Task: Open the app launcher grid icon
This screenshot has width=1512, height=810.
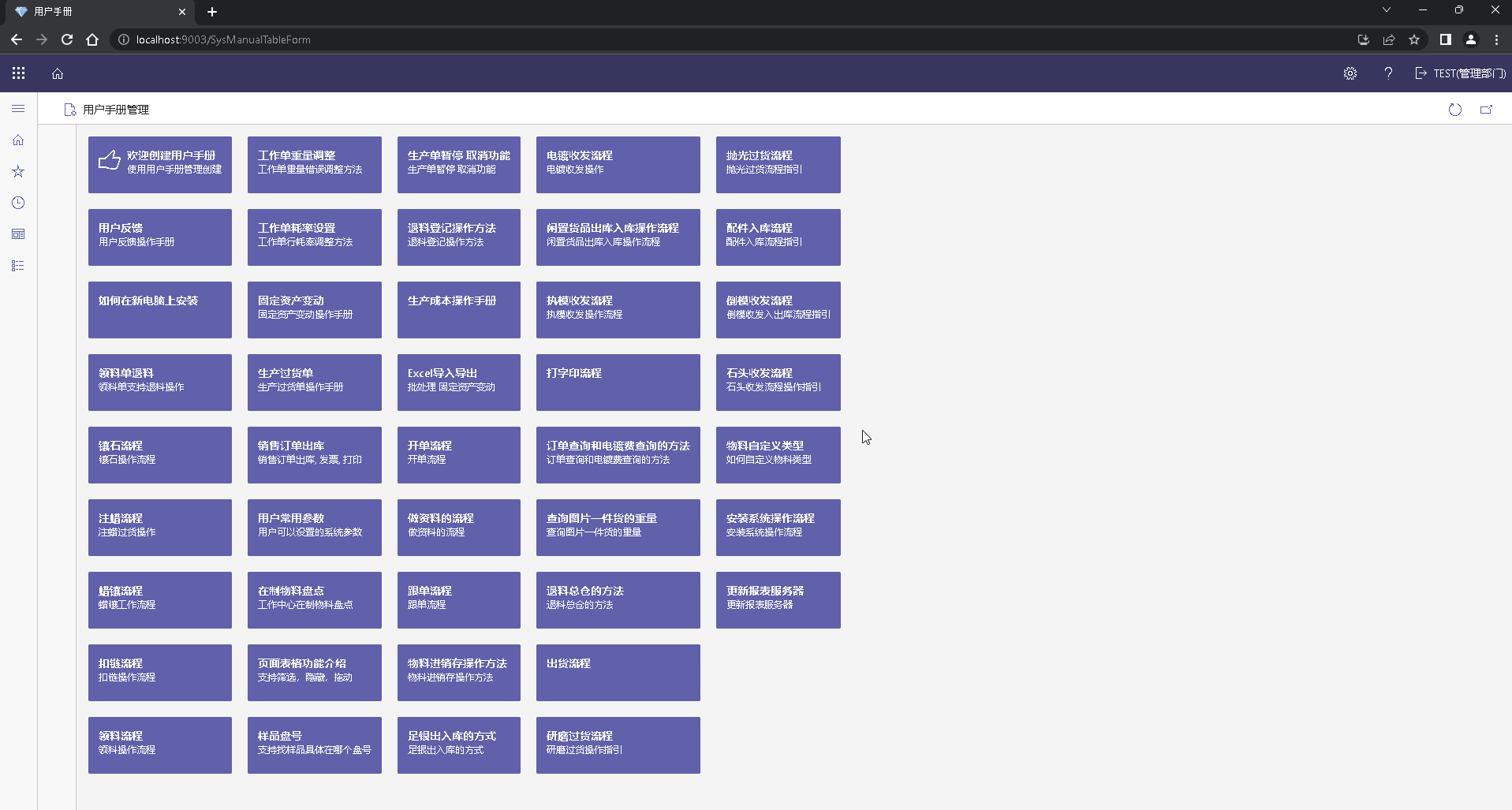Action: coord(18,73)
